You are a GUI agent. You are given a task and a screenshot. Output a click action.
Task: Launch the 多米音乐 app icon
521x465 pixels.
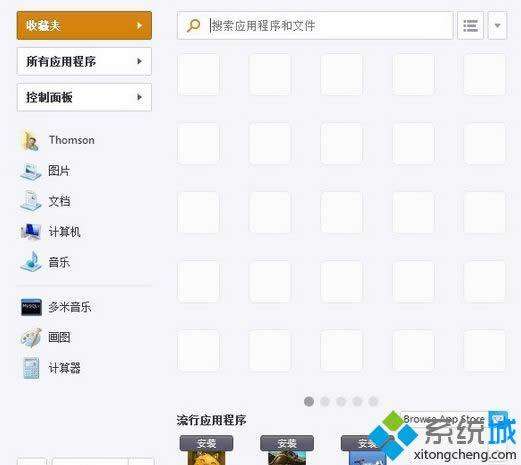(31, 307)
